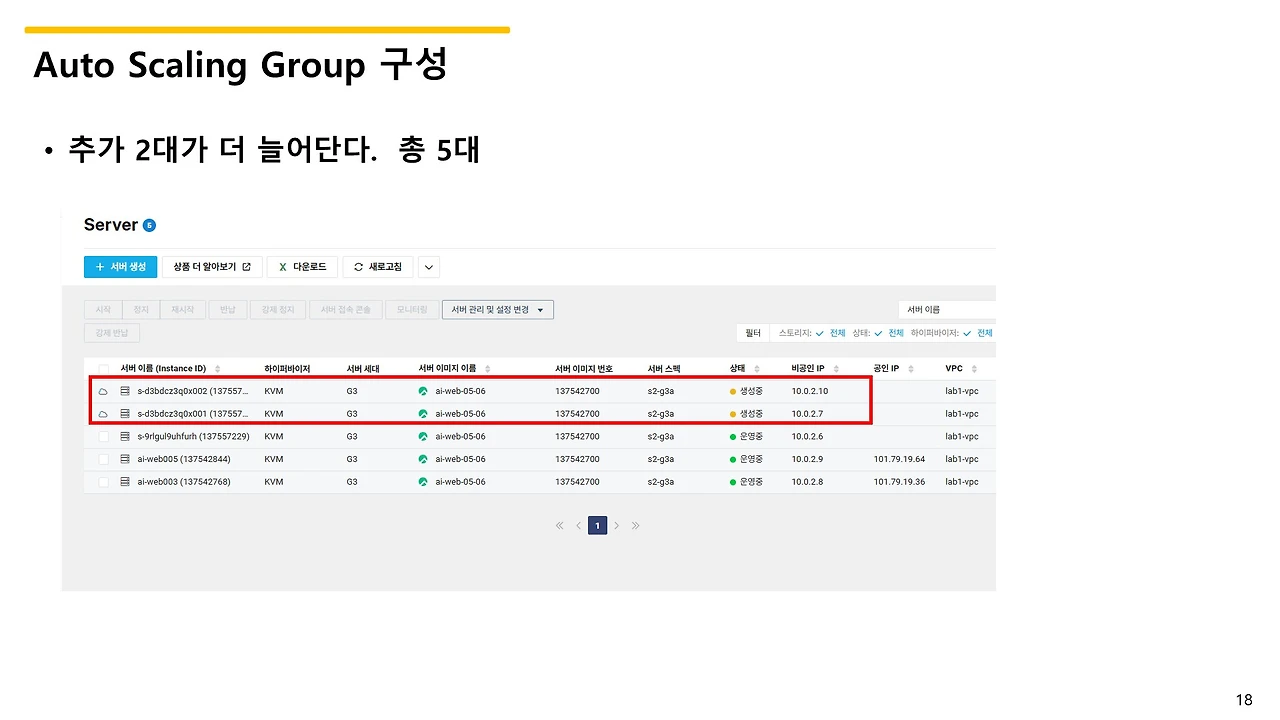Screen dimensions: 1280x720
Task: Click the disabled 시작 button
Action: [x=103, y=310]
